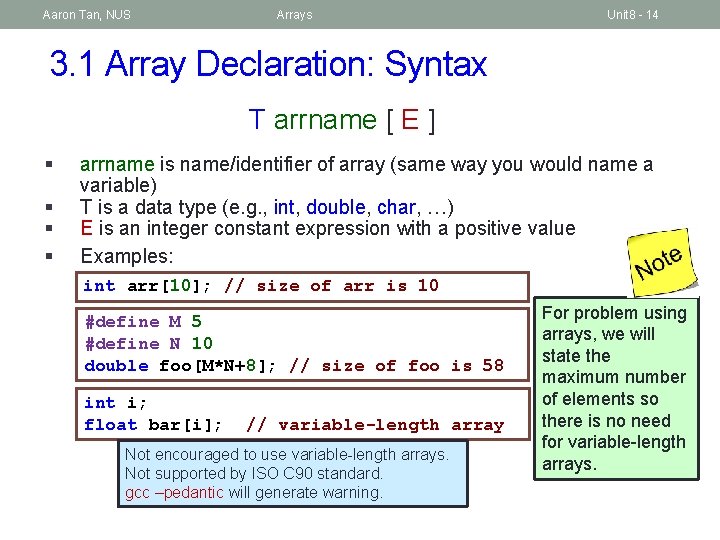Click the bullet "T is a data type"
This screenshot has width=720, height=540.
pos(266,207)
